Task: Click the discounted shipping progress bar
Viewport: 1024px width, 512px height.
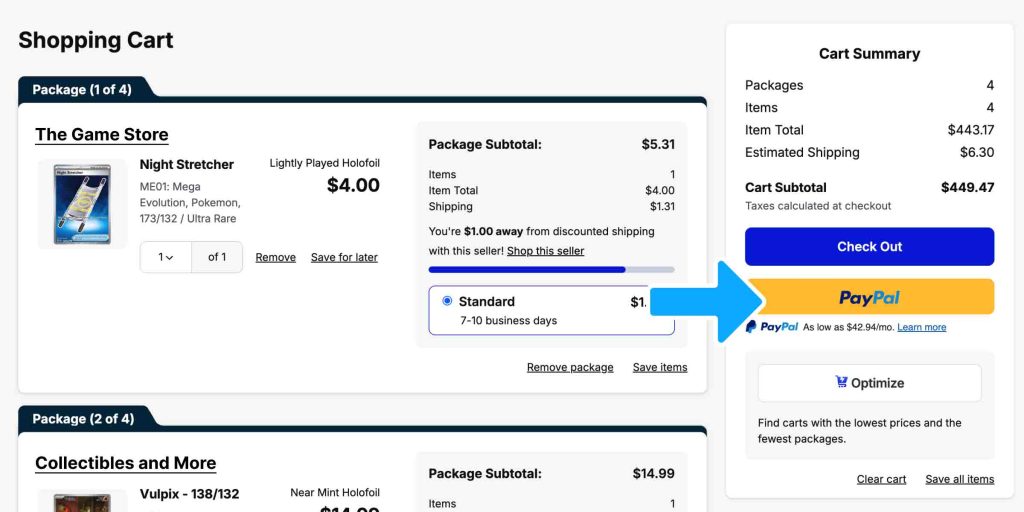Action: (551, 269)
